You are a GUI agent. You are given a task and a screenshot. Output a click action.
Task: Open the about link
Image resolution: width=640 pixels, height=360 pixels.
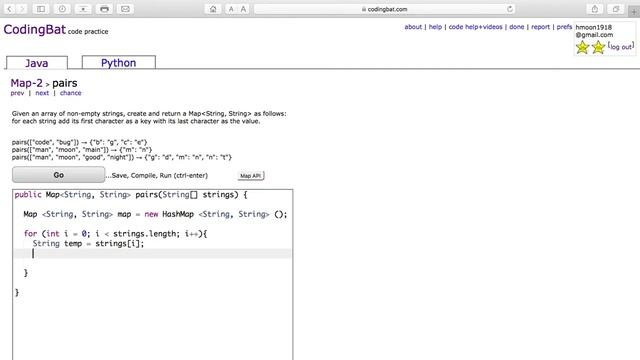(x=413, y=27)
